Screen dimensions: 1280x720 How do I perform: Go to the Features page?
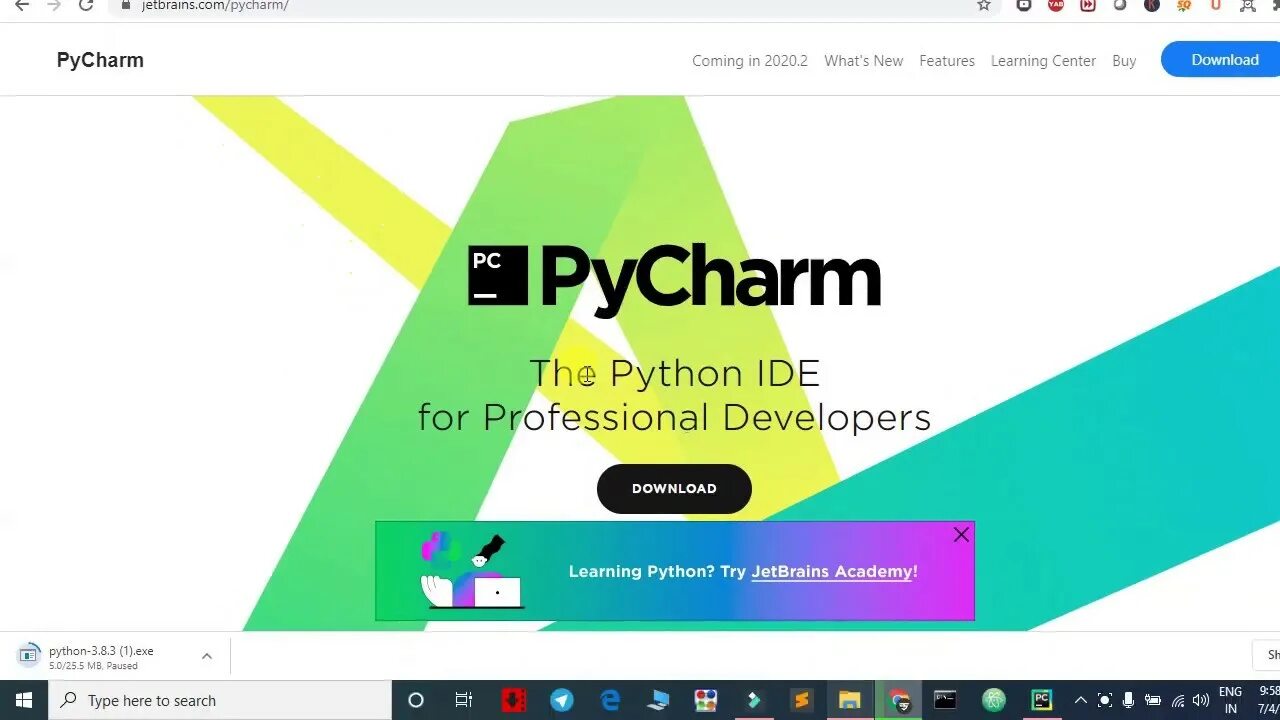(x=947, y=61)
